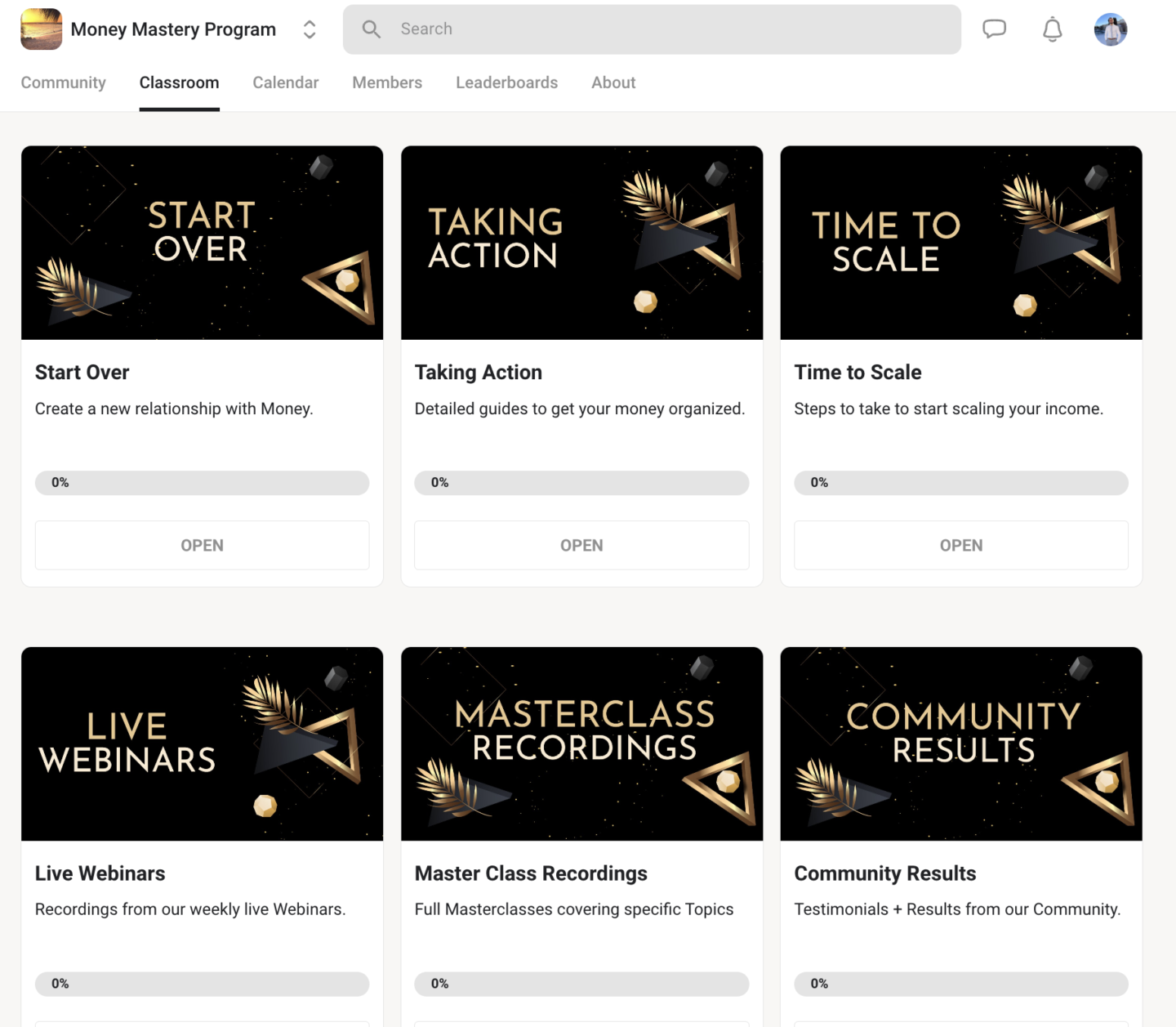Open the chat messages icon
This screenshot has height=1027, width=1176.
(x=994, y=29)
